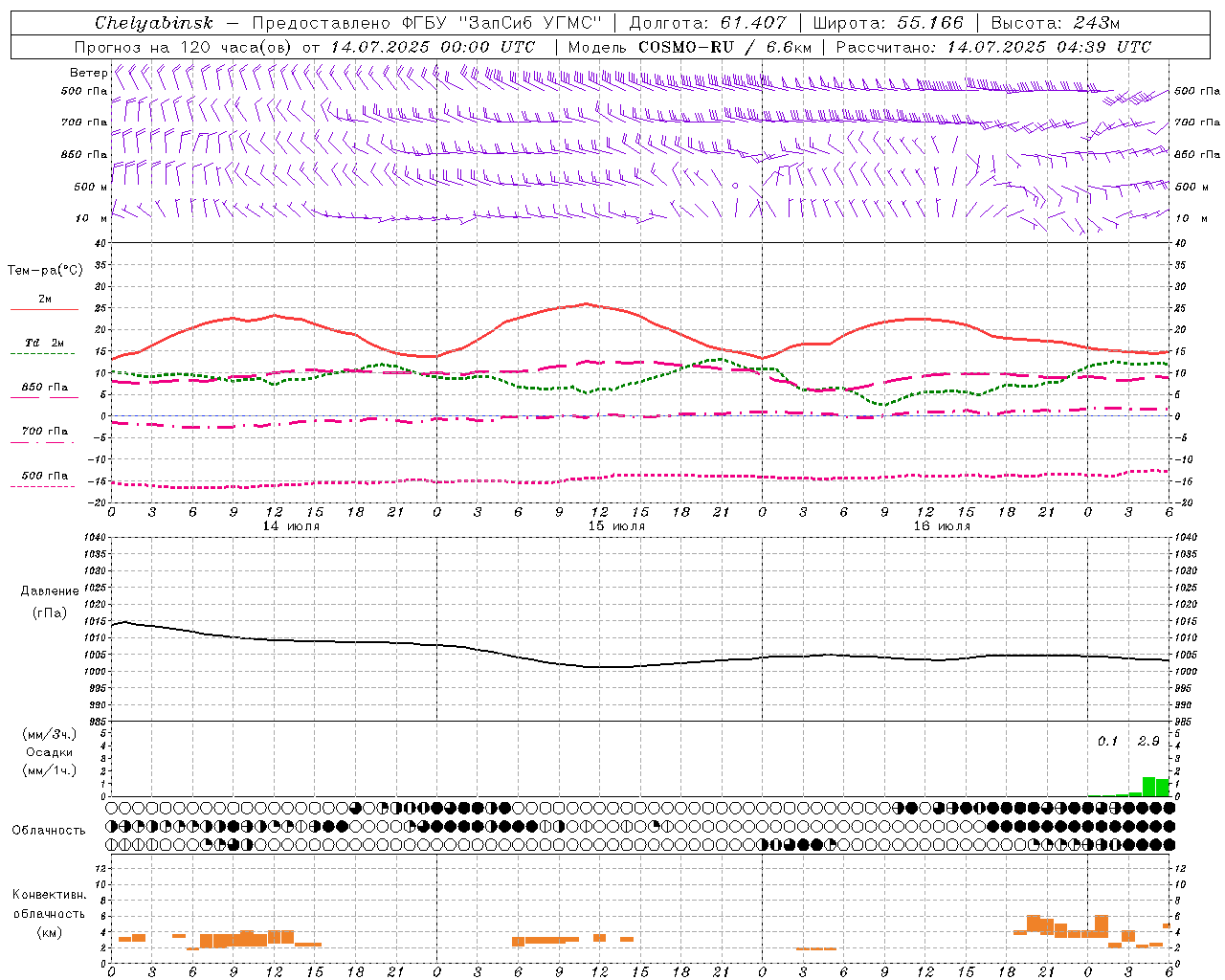Click the Высота: 243м value

(1055, 23)
